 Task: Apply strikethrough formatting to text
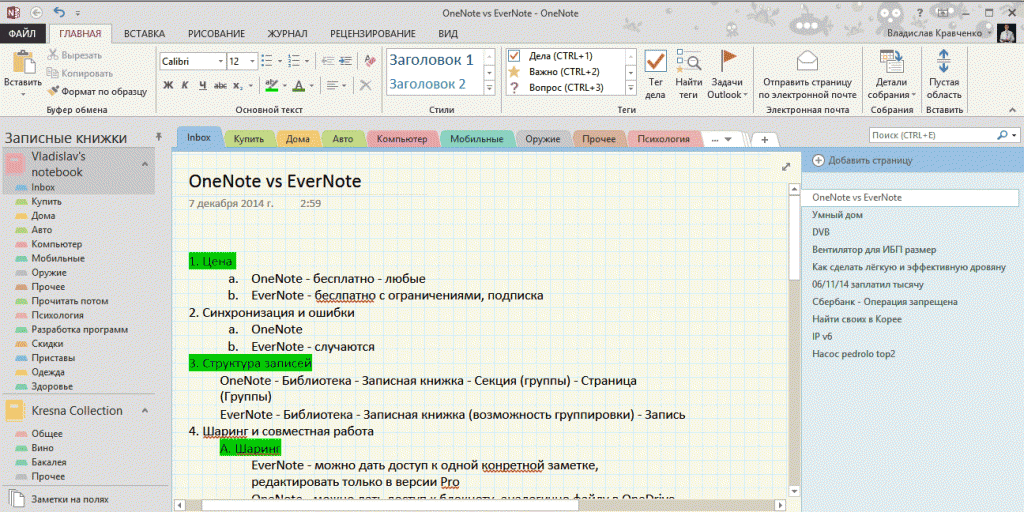tap(218, 85)
